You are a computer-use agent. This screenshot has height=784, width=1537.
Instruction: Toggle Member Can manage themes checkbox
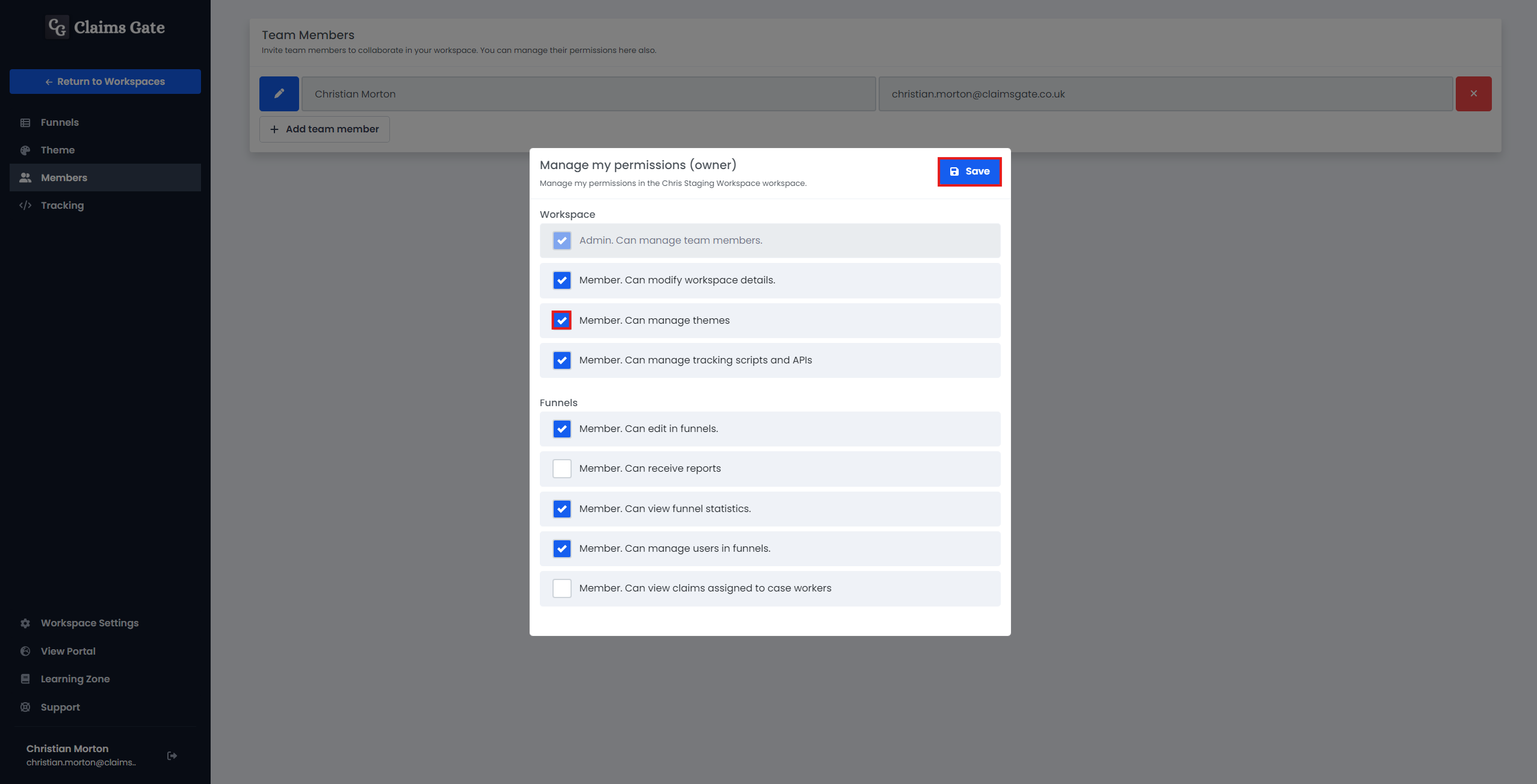(x=562, y=320)
